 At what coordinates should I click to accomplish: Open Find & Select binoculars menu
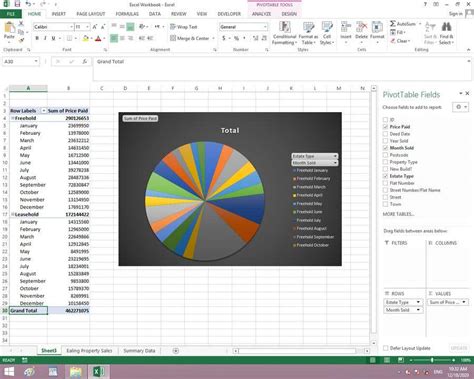coord(446,33)
